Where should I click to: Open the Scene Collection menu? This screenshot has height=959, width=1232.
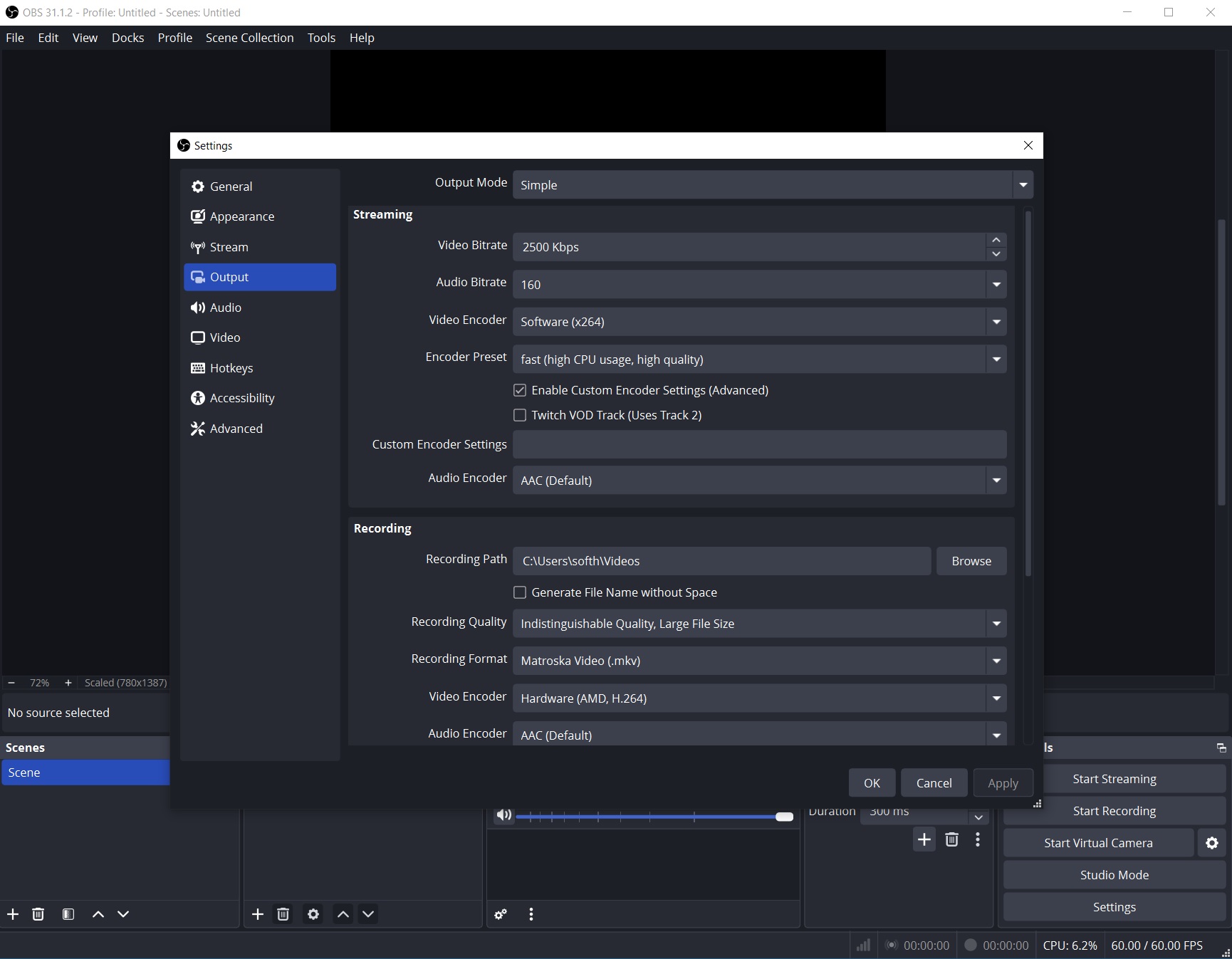[x=249, y=38]
